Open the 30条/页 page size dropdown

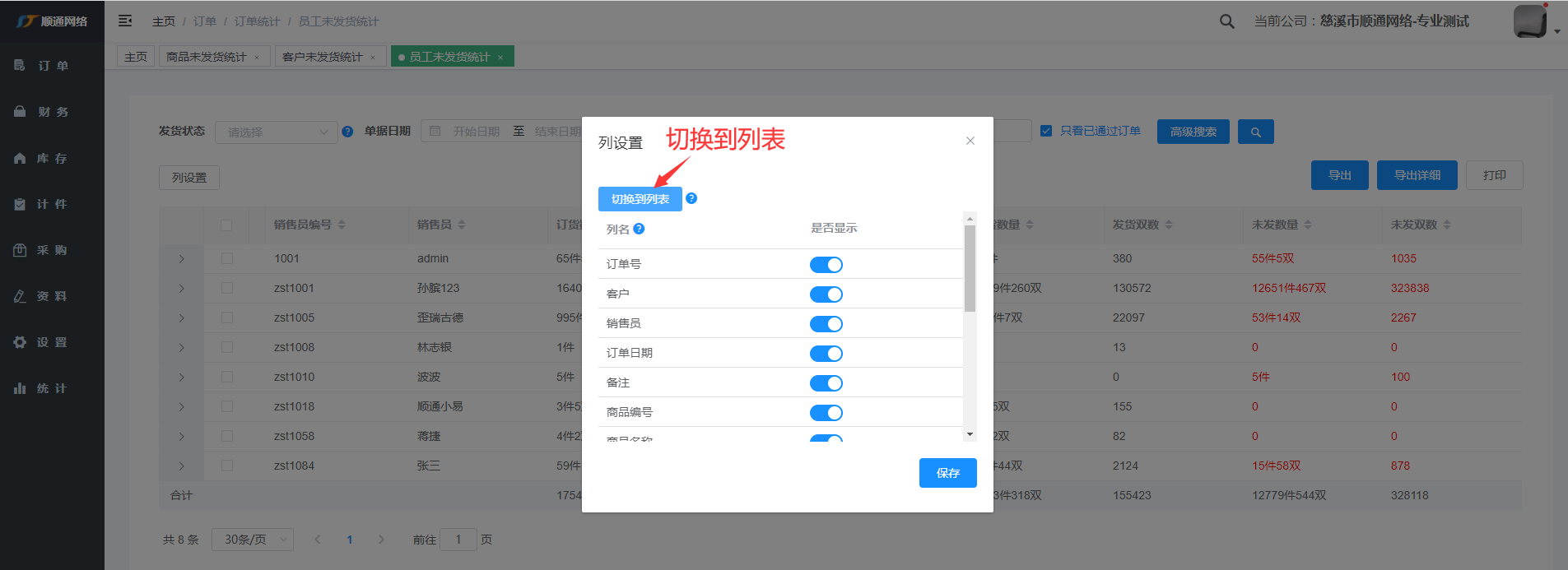point(252,540)
